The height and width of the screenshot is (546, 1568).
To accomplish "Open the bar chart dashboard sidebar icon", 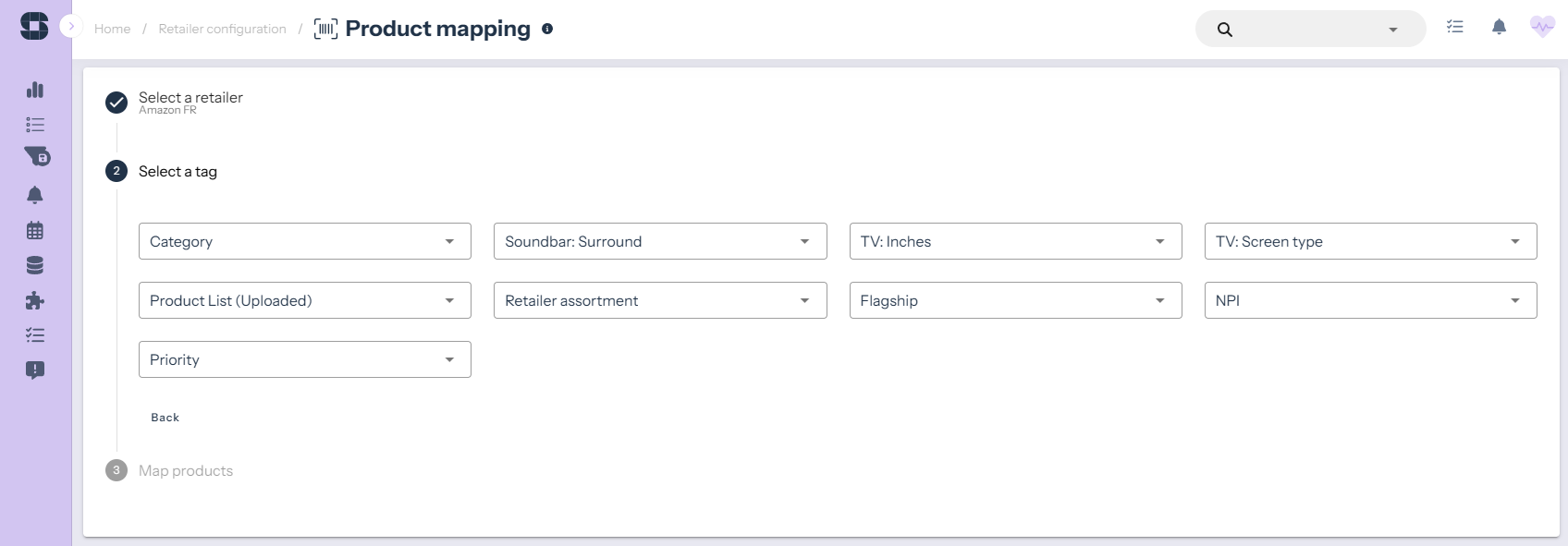I will pos(35,90).
